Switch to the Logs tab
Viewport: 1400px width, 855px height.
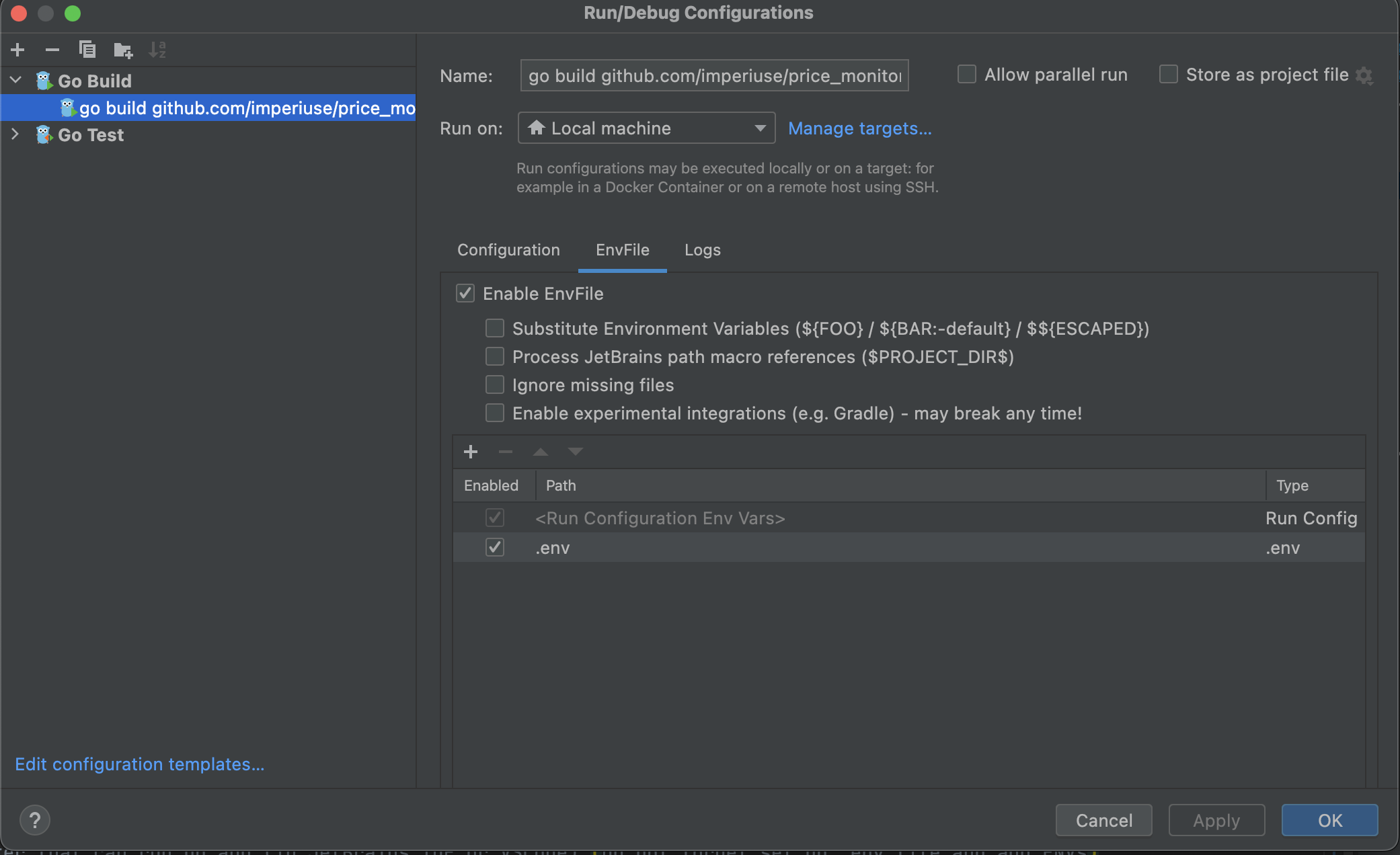(x=702, y=250)
